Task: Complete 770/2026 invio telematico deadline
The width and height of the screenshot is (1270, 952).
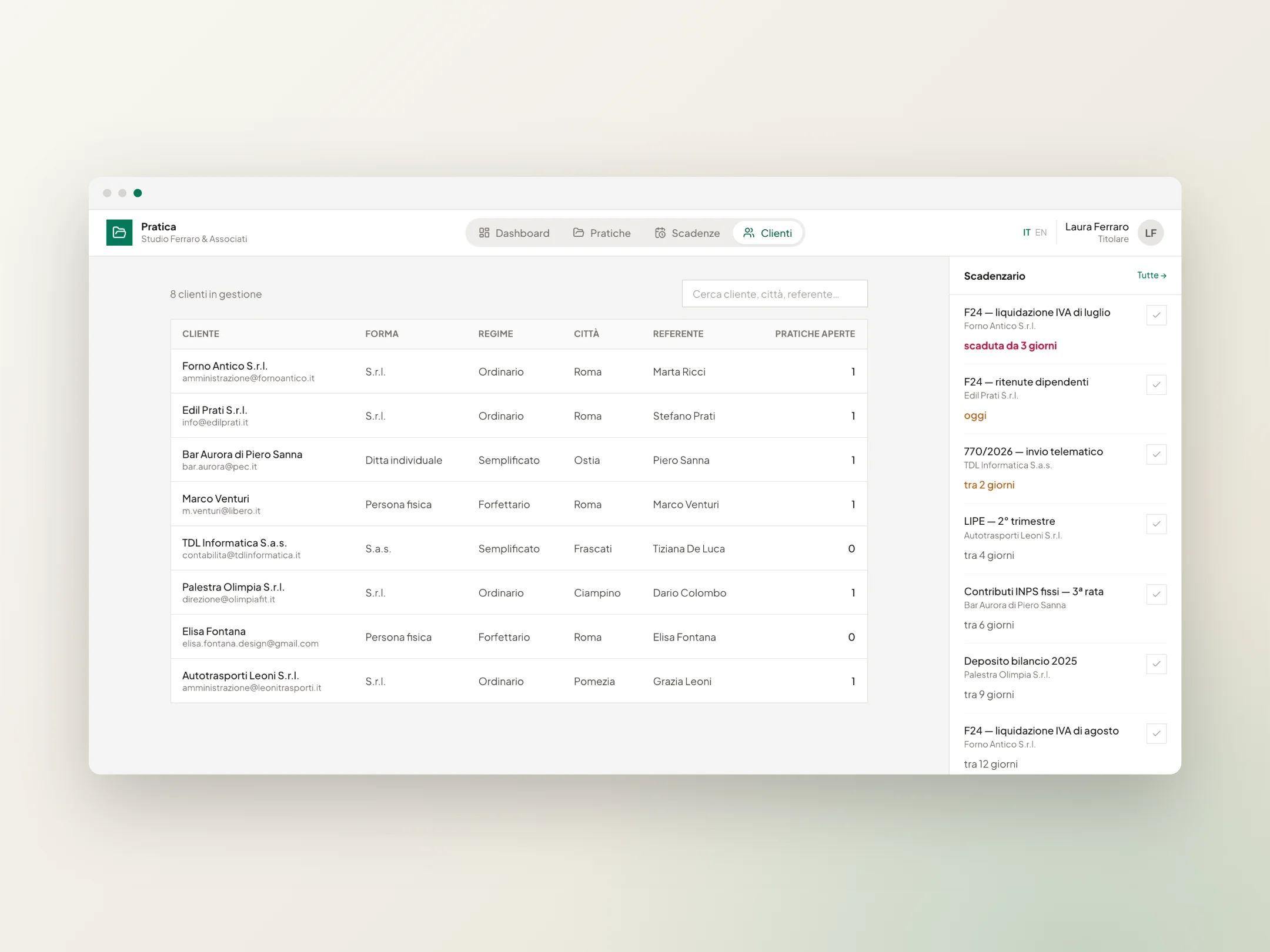Action: [x=1156, y=455]
